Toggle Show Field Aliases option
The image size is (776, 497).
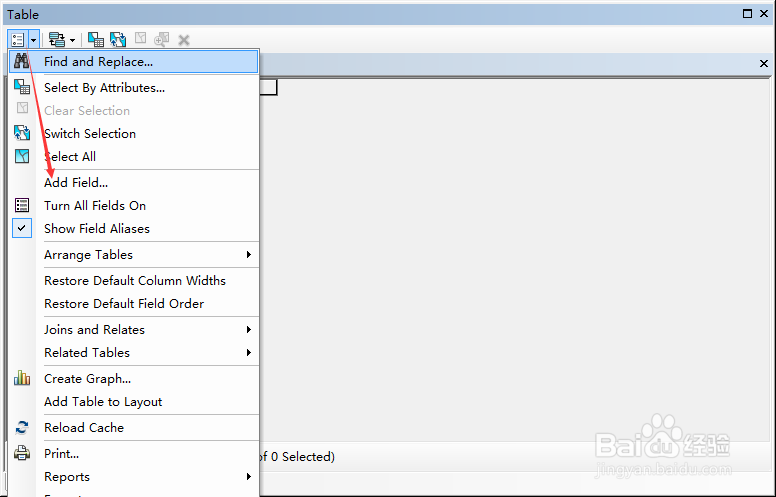point(134,229)
